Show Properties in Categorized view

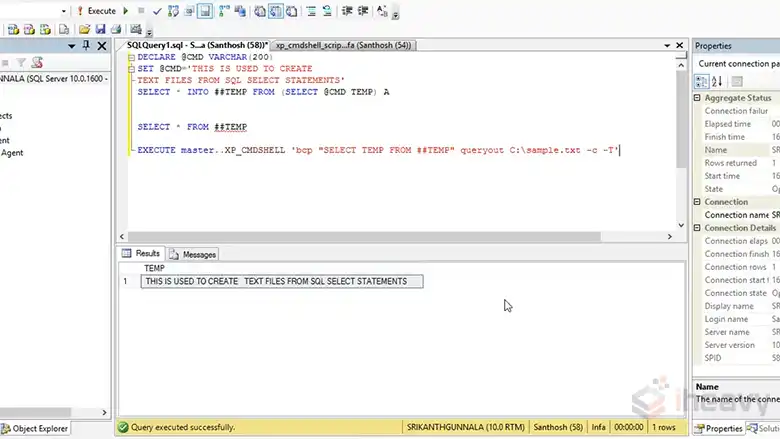point(701,81)
